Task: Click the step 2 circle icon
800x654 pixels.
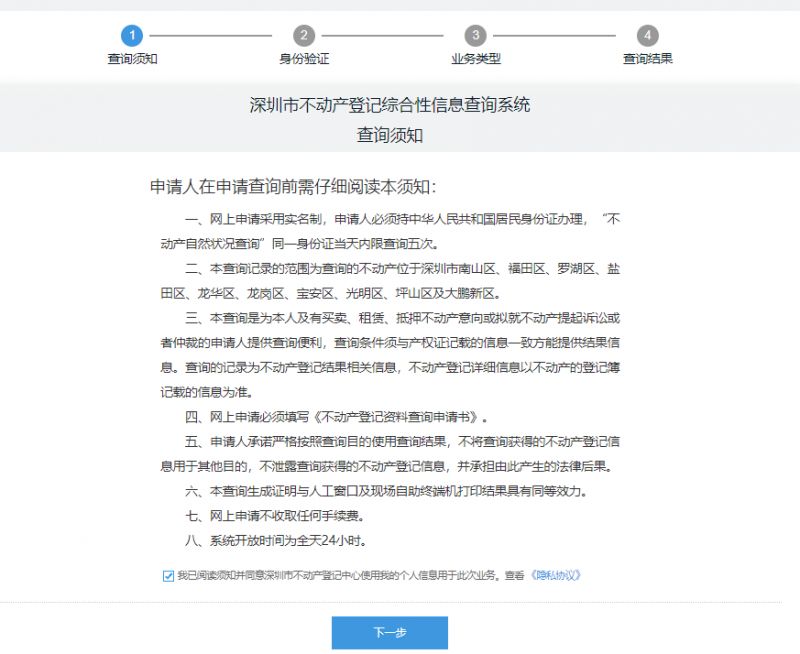Action: pos(304,36)
